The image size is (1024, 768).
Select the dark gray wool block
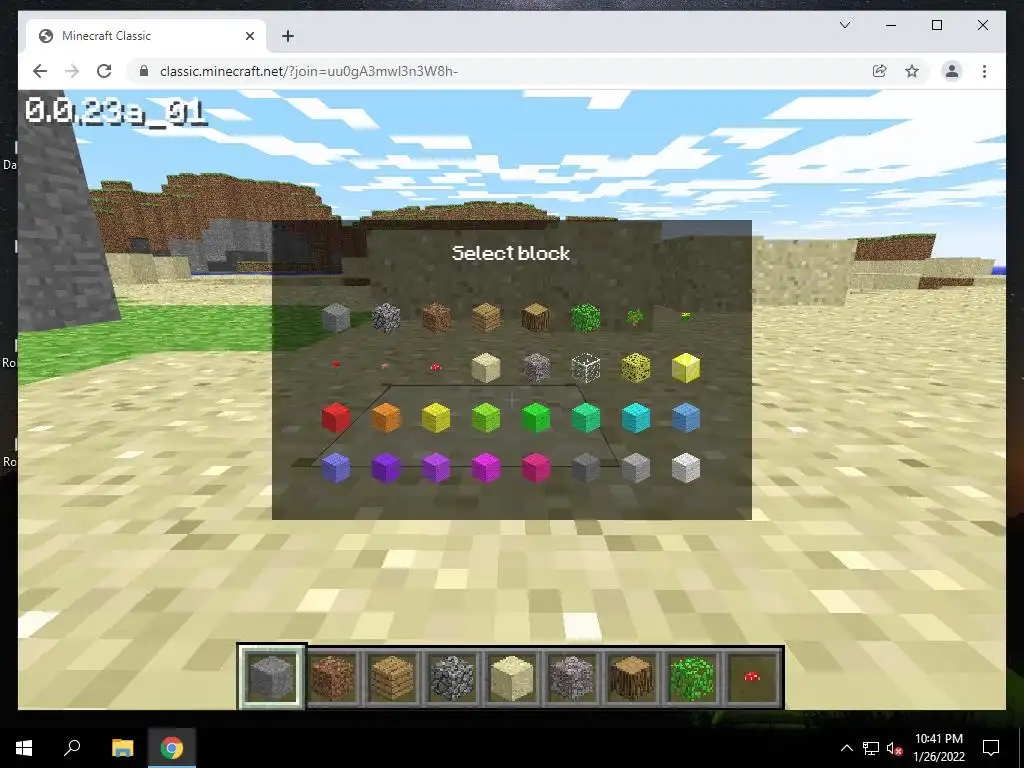pyautogui.click(x=586, y=468)
